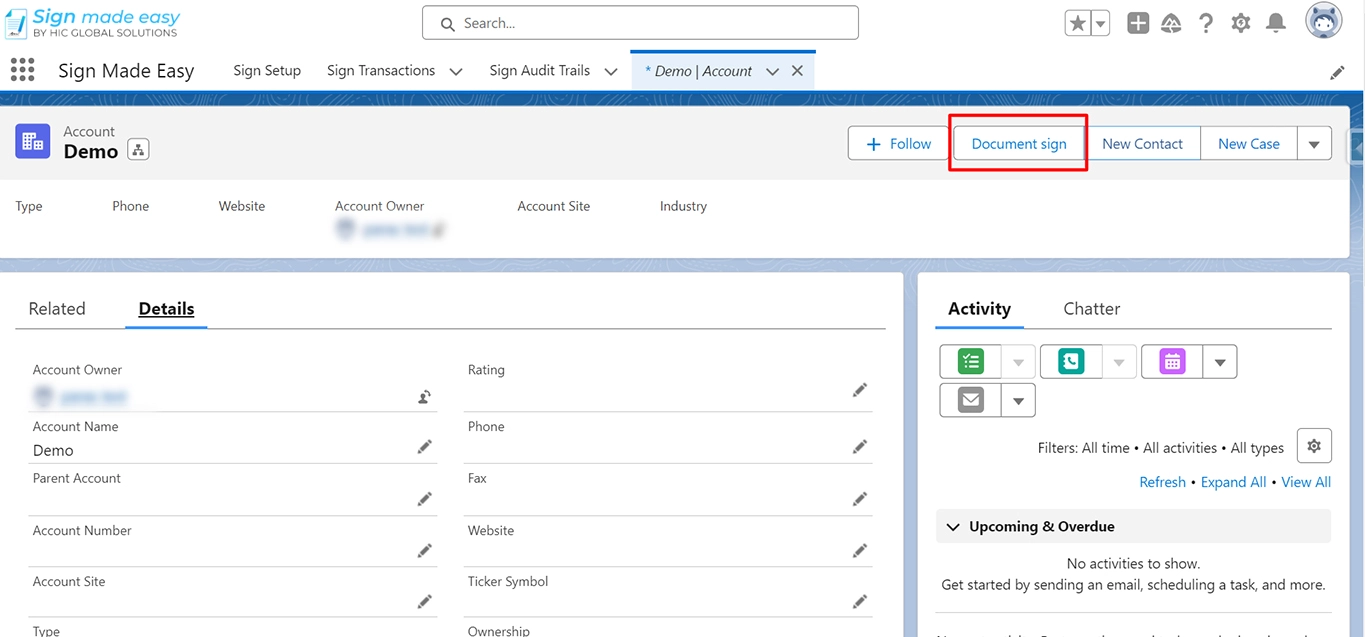The height and width of the screenshot is (637, 1365).
Task: Open the New Event dropdown arrow
Action: tap(1220, 362)
